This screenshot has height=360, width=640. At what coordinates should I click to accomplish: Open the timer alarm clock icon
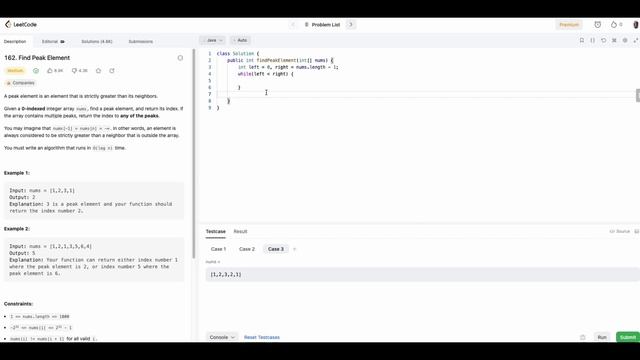(x=598, y=24)
